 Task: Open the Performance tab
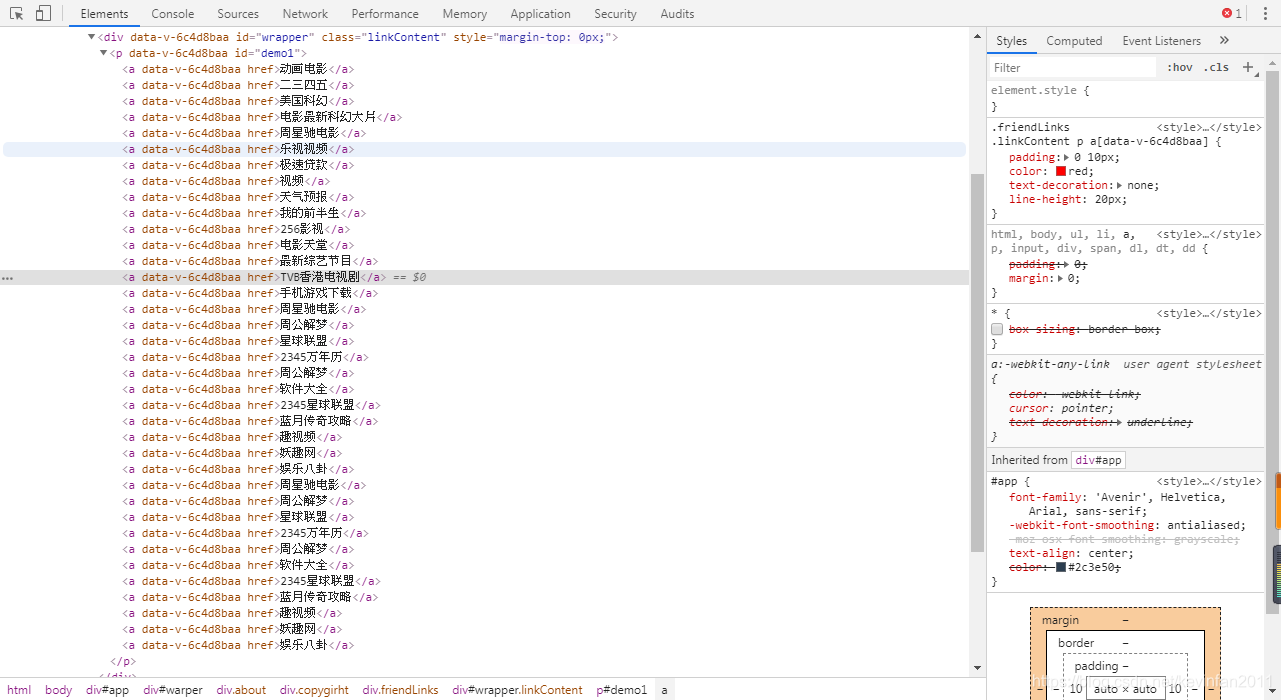point(385,14)
